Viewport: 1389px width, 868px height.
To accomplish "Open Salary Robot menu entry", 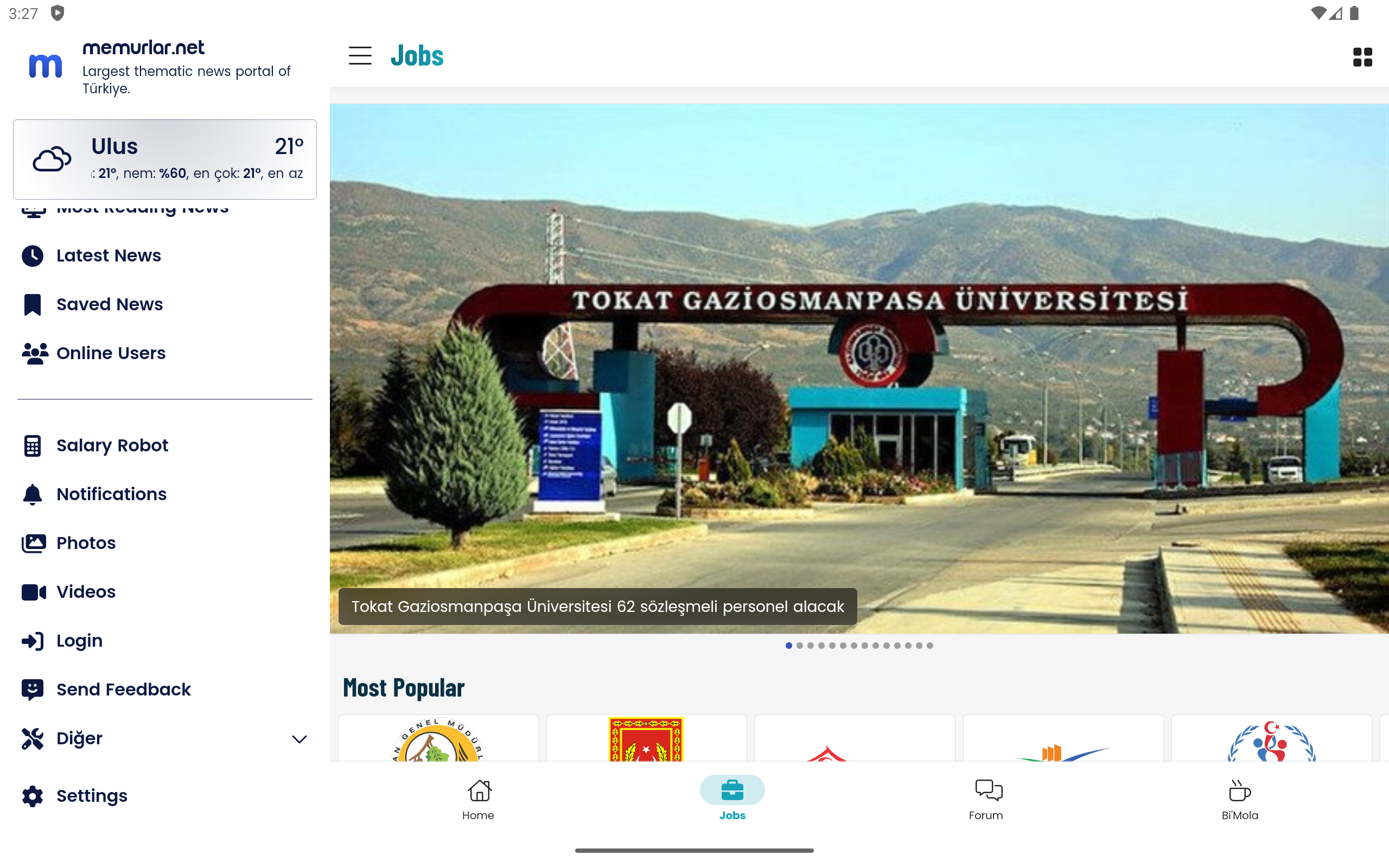I will tap(165, 445).
